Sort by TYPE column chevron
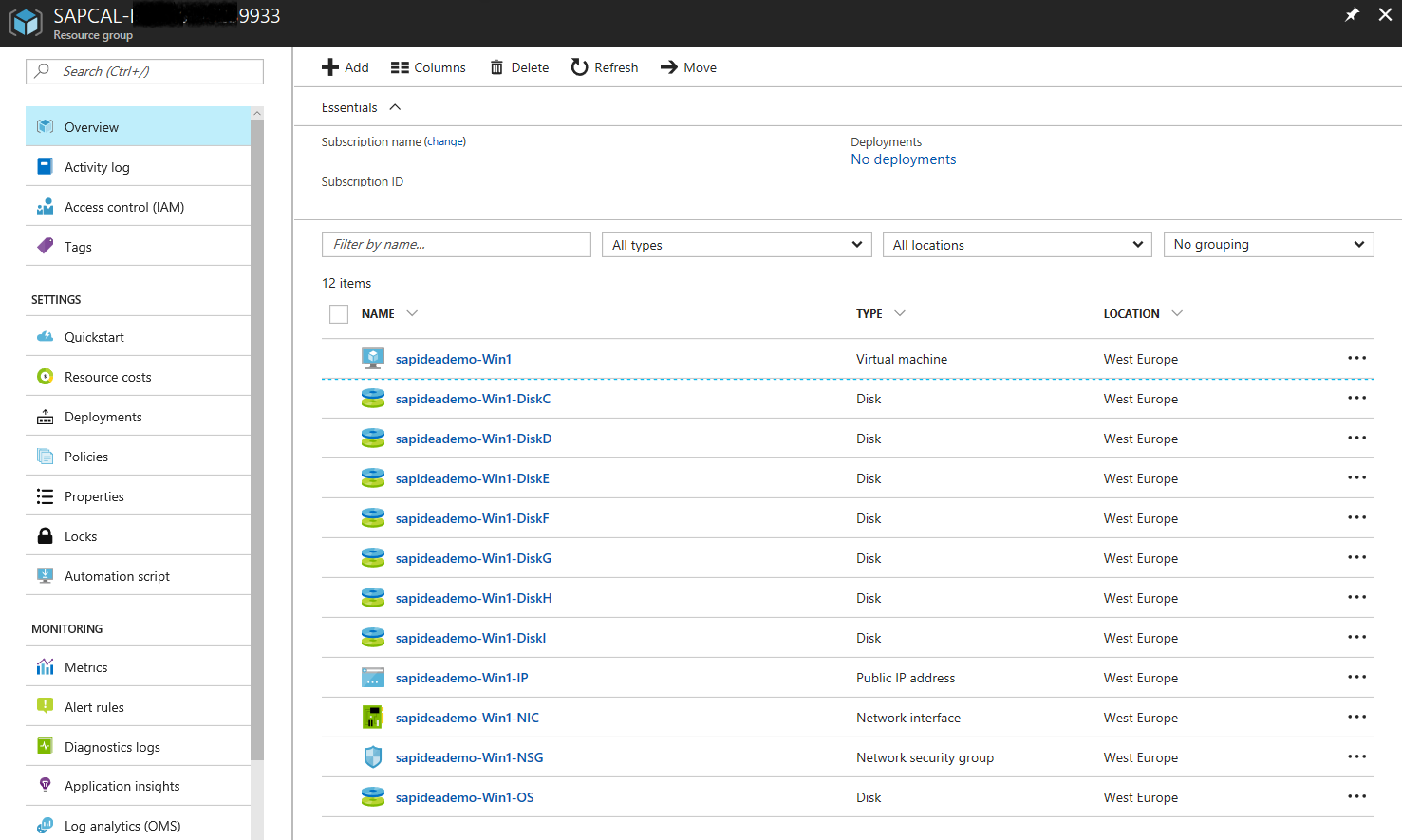This screenshot has width=1402, height=840. coord(900,313)
